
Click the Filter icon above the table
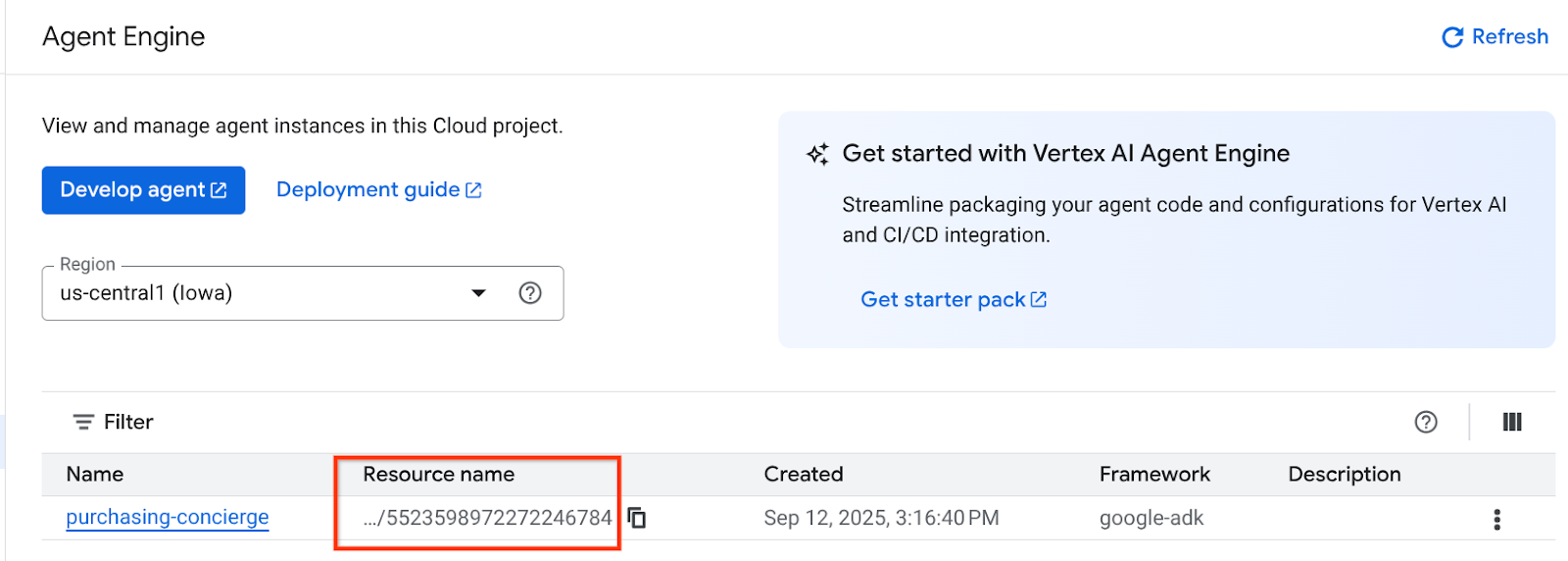tap(83, 422)
